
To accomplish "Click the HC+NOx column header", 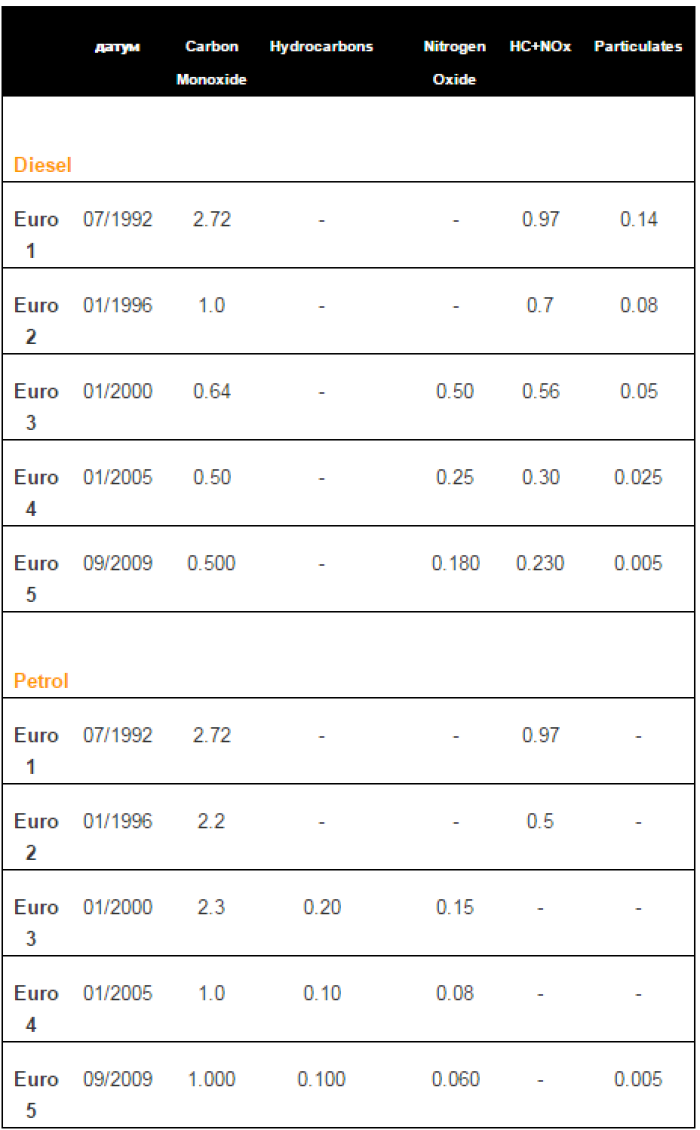I will (x=540, y=47).
